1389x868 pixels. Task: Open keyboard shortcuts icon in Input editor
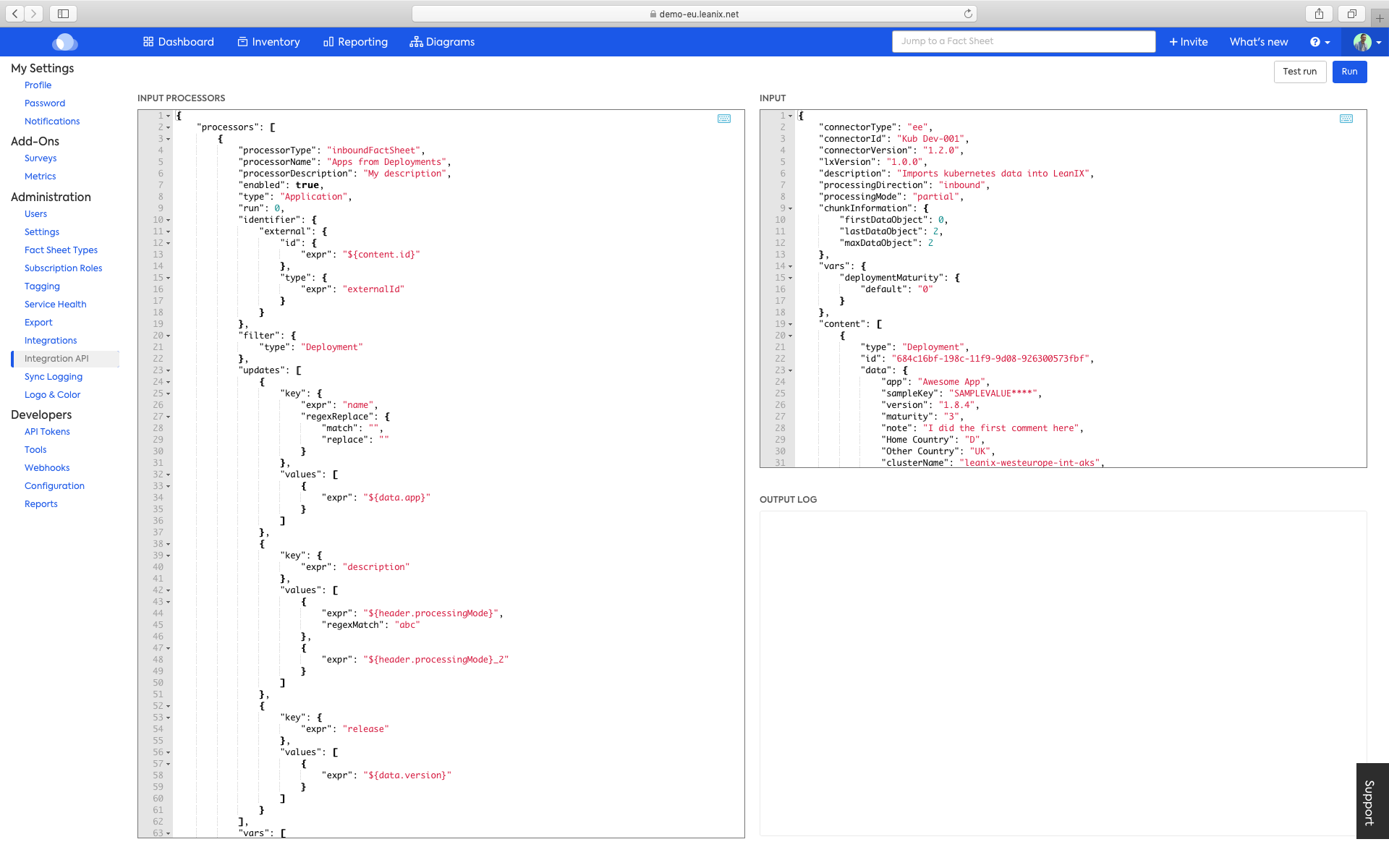[x=1346, y=119]
